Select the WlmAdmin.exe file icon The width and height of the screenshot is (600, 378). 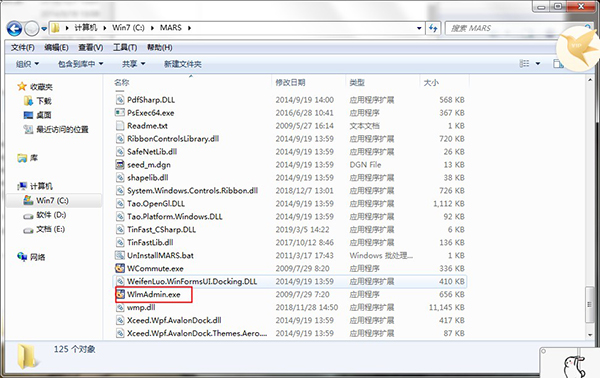120,294
